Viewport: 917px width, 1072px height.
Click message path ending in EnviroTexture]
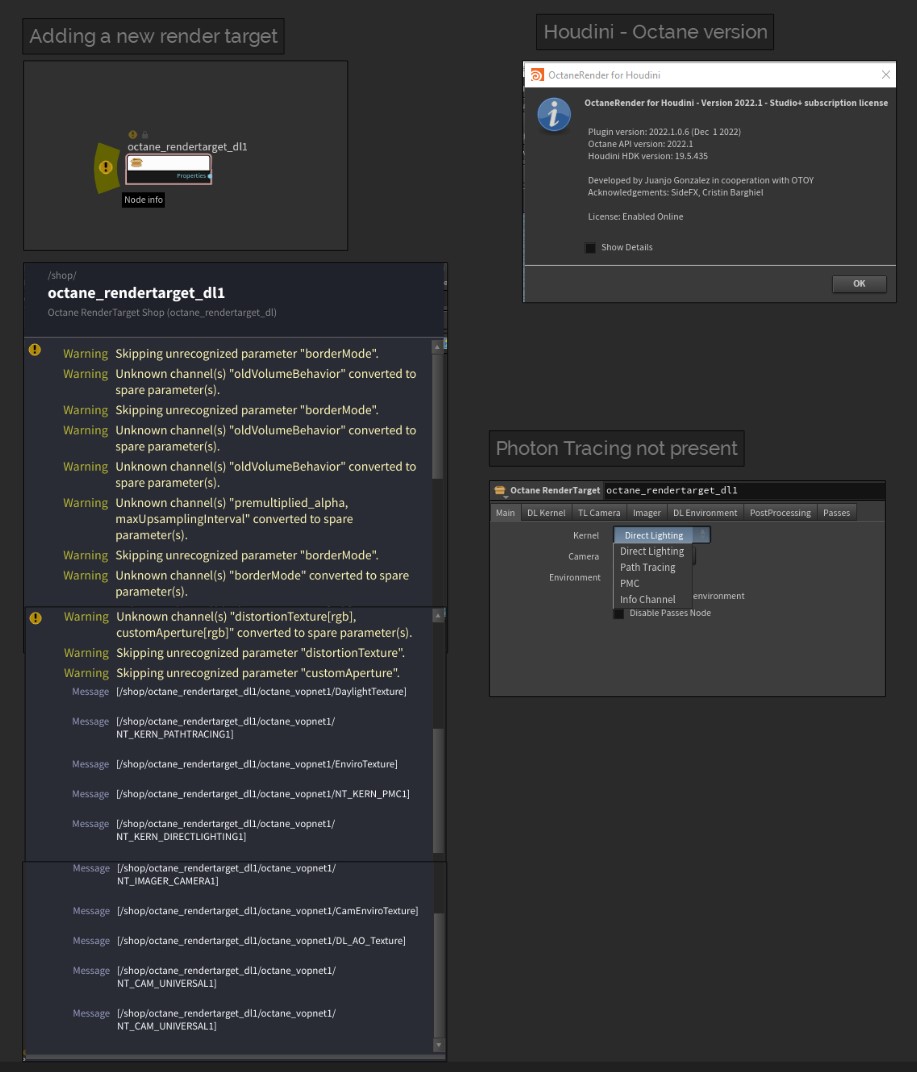[x=256, y=764]
